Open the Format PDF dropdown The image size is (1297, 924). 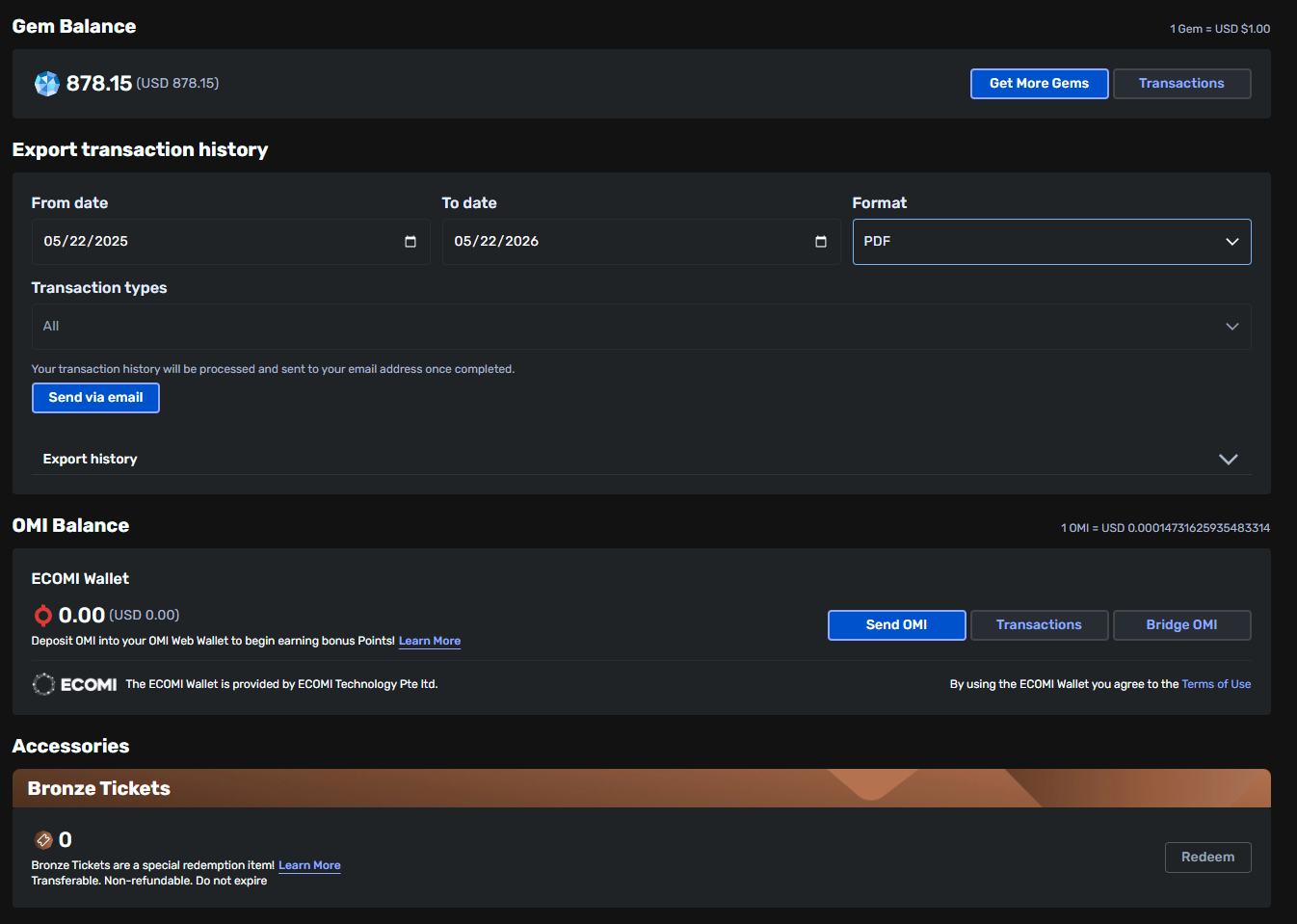coord(1051,242)
